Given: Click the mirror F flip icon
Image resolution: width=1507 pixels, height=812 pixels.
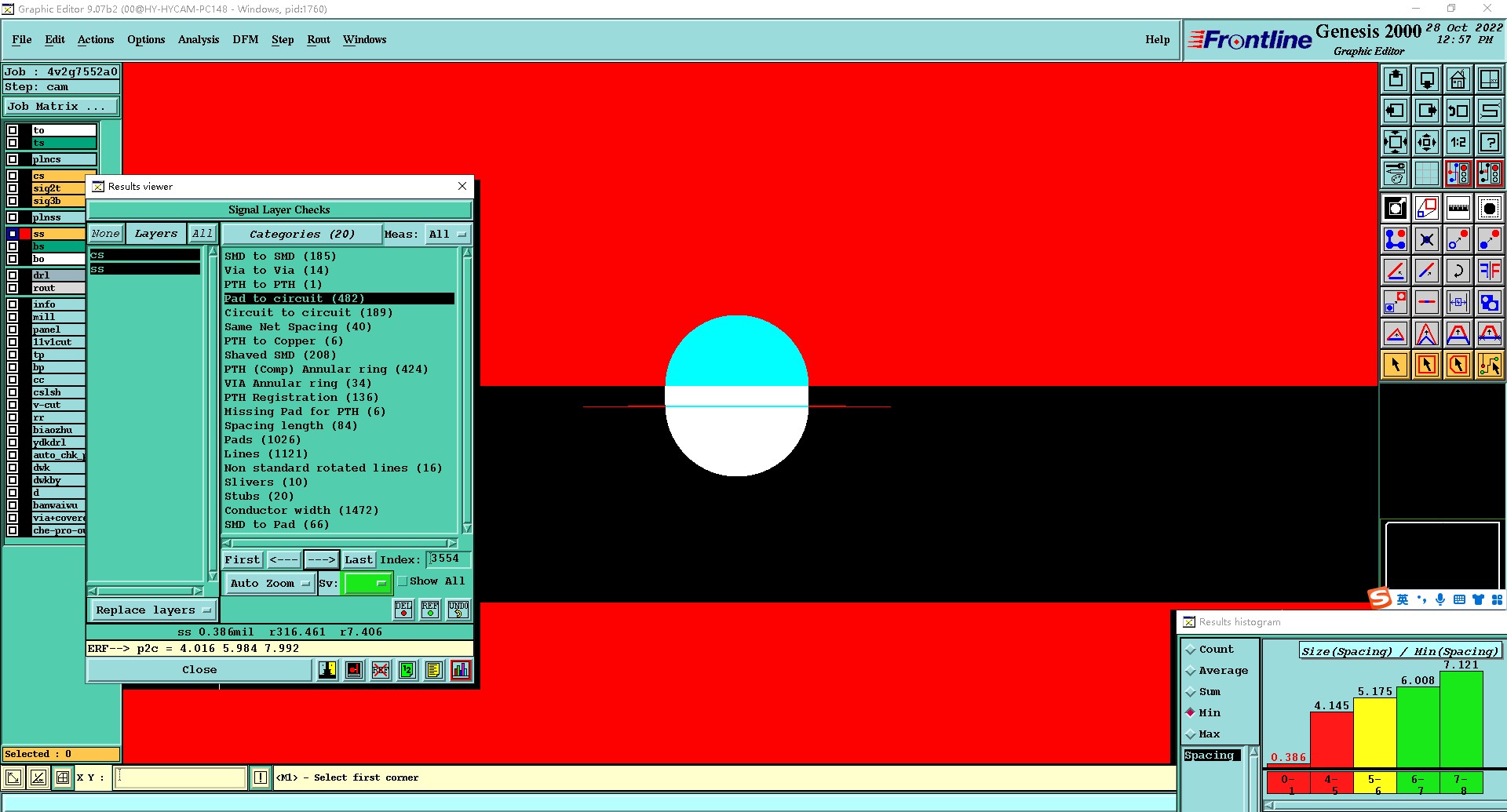Looking at the screenshot, I should [1490, 271].
